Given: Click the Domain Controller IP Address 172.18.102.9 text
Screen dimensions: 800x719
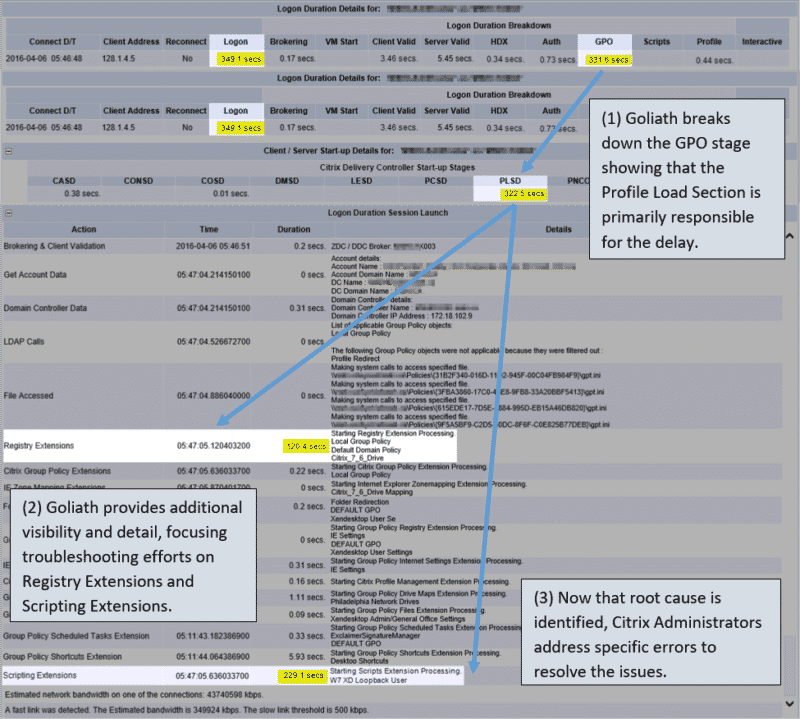Looking at the screenshot, I should coord(402,316).
